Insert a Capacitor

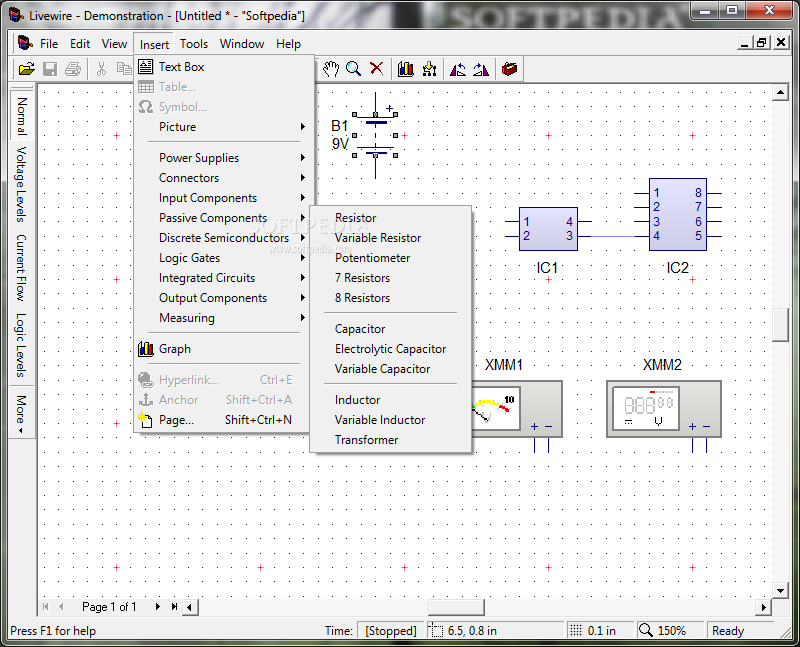390,329
